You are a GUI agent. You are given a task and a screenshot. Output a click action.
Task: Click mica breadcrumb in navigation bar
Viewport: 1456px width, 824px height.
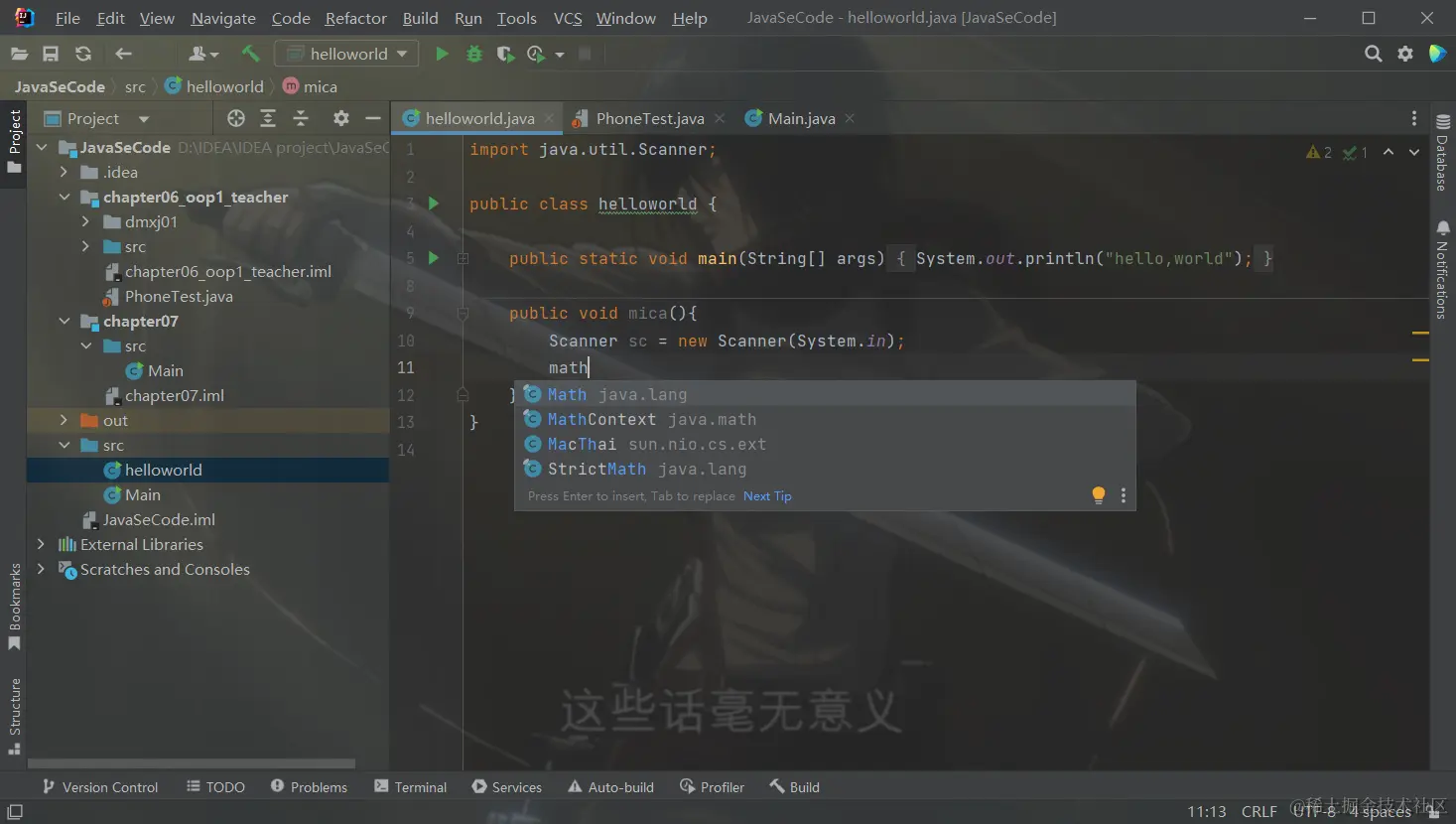click(x=310, y=86)
